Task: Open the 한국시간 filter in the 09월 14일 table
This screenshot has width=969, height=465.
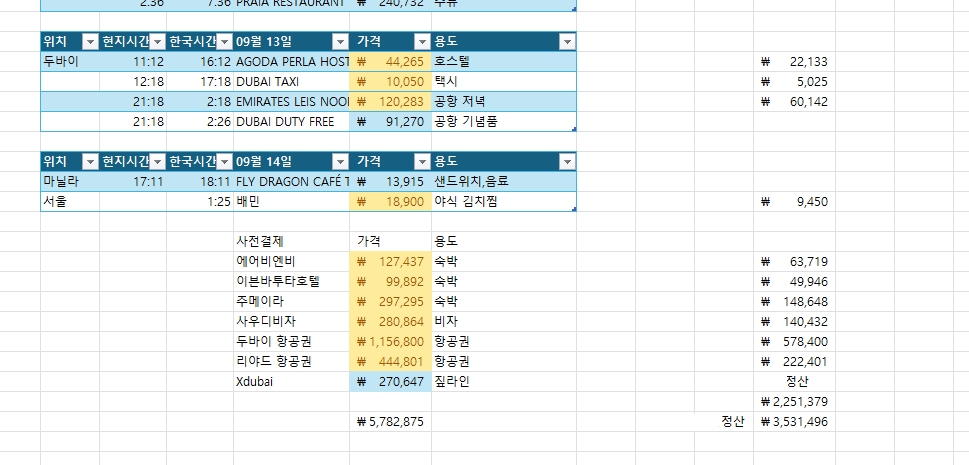Action: pyautogui.click(x=223, y=162)
